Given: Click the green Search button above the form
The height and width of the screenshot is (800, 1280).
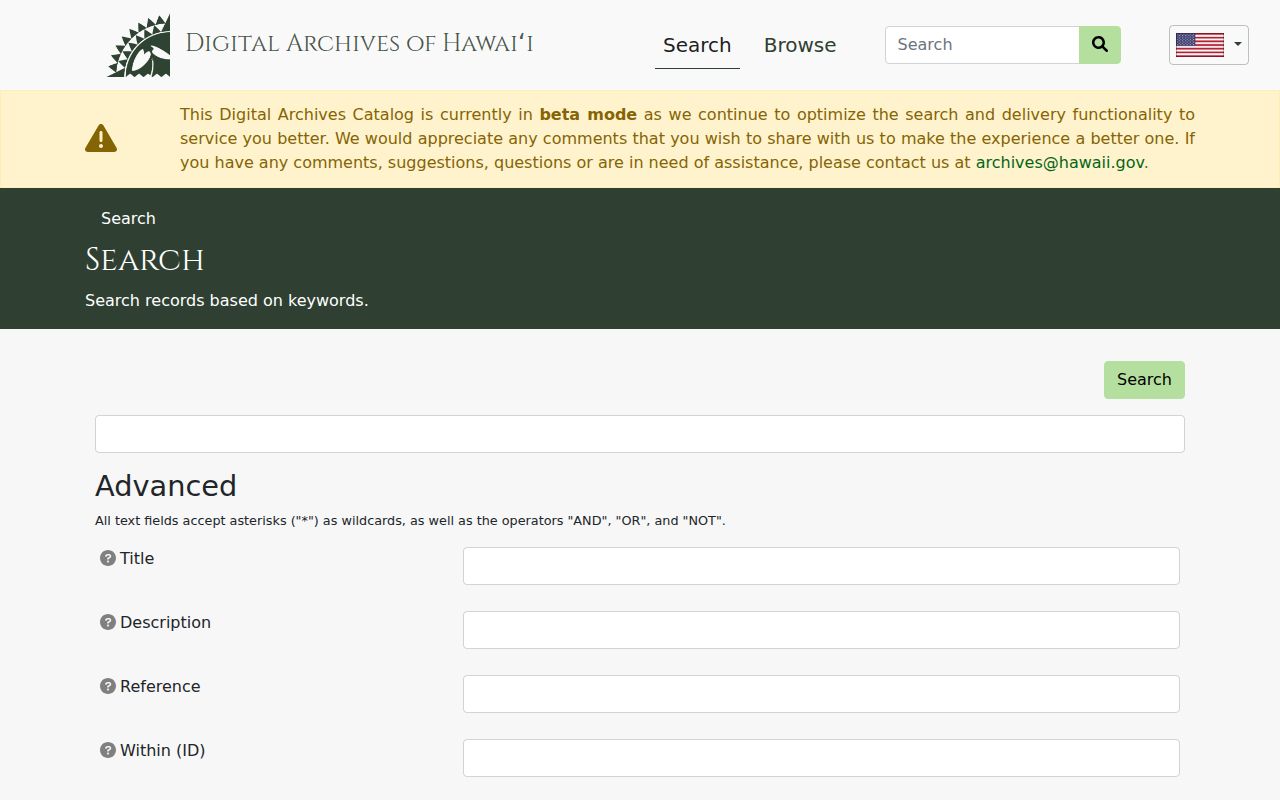Looking at the screenshot, I should [1144, 380].
